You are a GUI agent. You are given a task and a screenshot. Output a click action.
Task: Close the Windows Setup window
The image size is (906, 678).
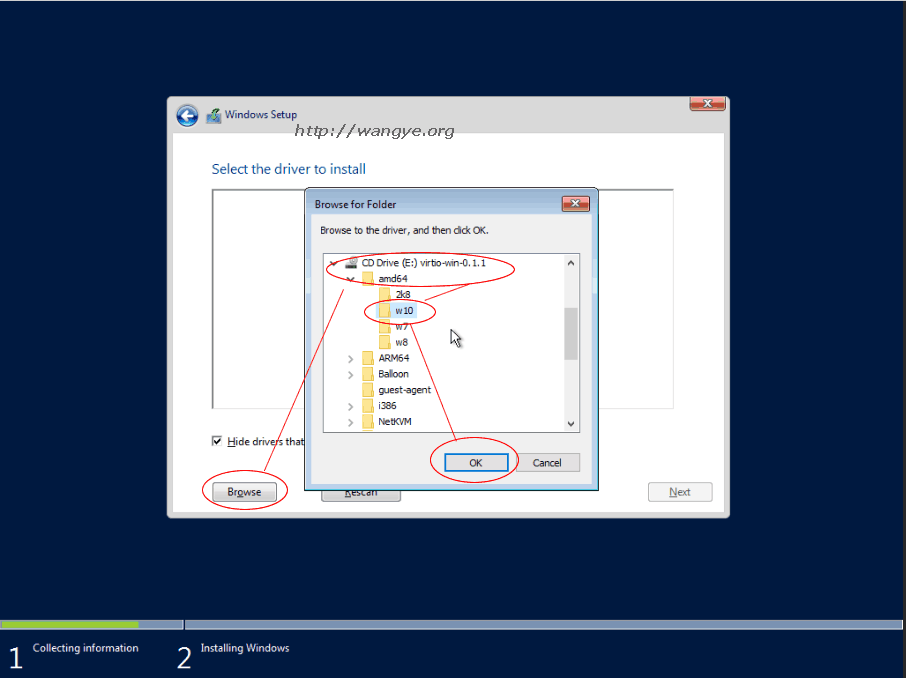coord(707,103)
